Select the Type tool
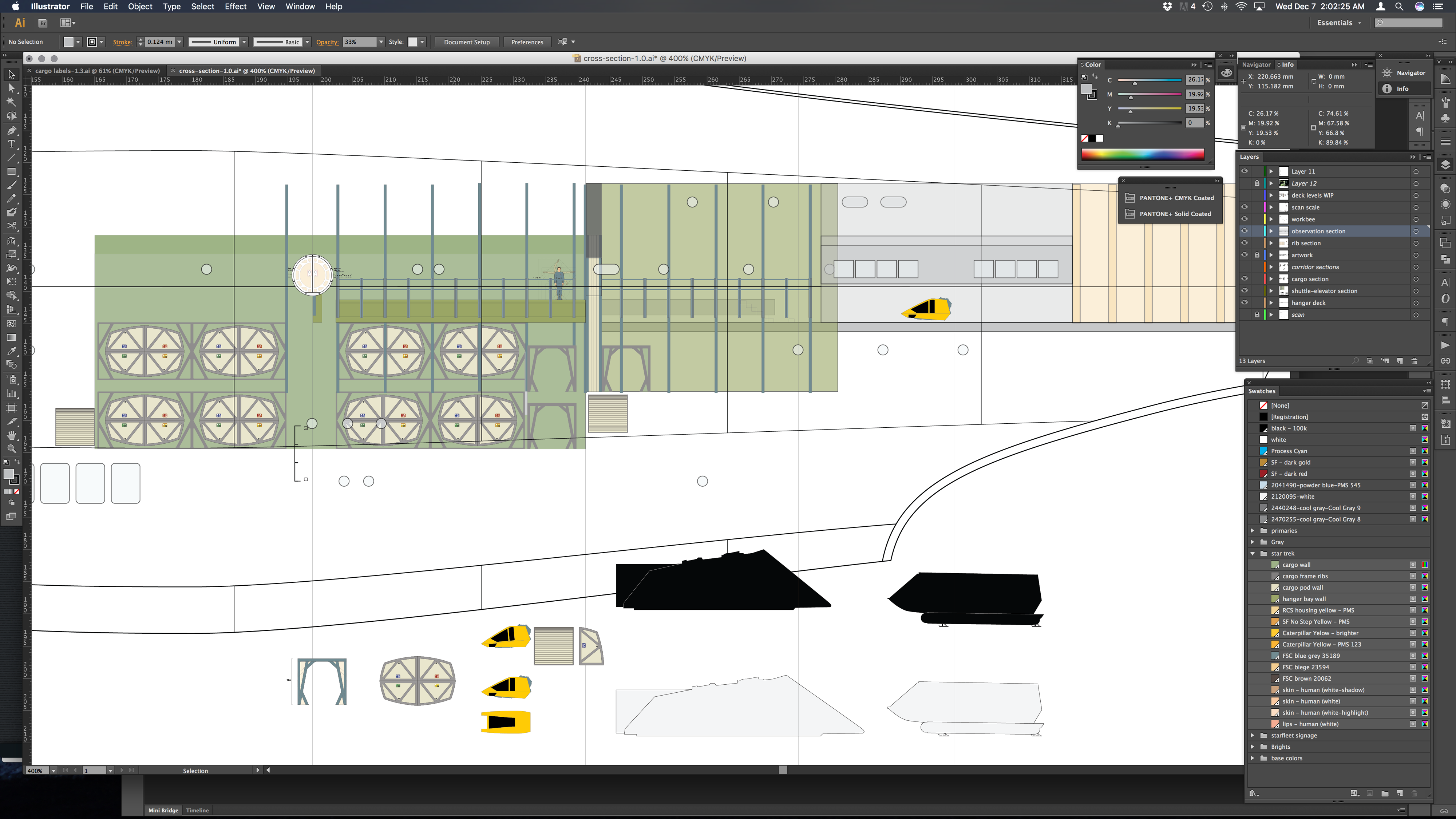The height and width of the screenshot is (819, 1456). pyautogui.click(x=11, y=144)
